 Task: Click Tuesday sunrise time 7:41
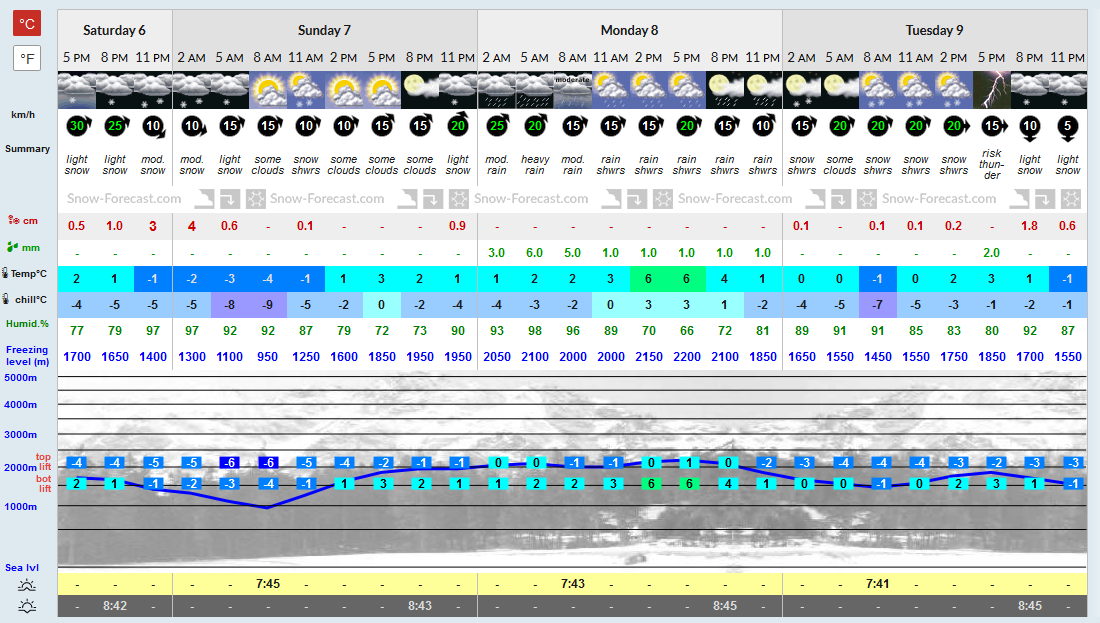pos(878,584)
